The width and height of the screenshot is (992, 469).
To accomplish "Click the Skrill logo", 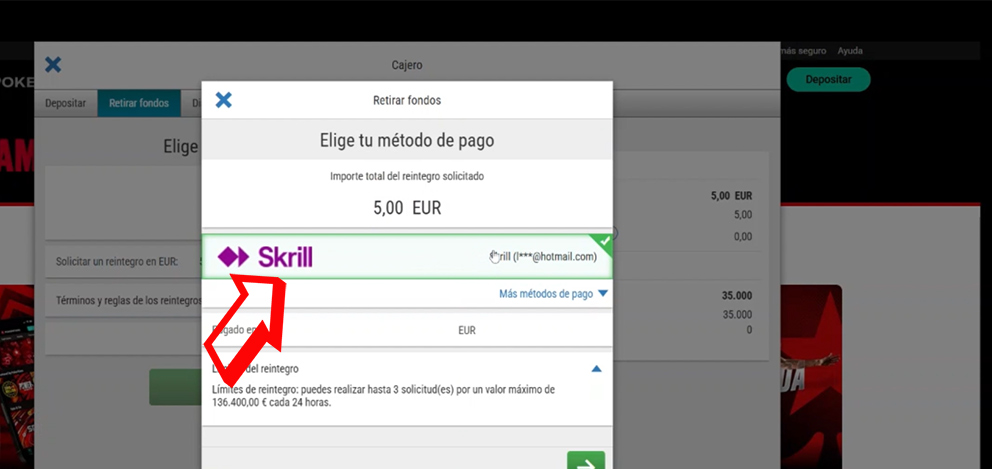I will pyautogui.click(x=265, y=257).
